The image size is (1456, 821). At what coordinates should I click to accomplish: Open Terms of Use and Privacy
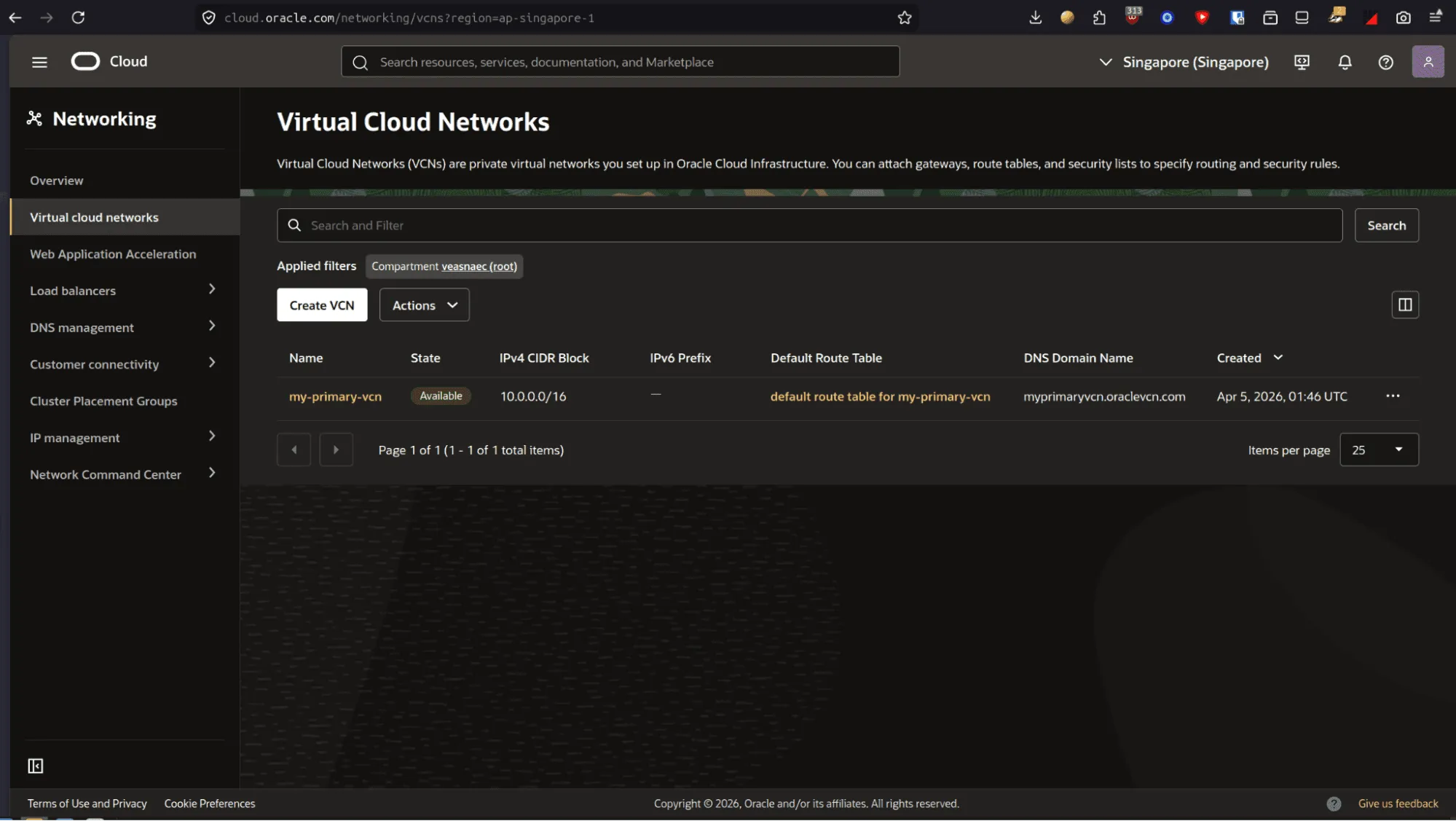[x=87, y=804]
